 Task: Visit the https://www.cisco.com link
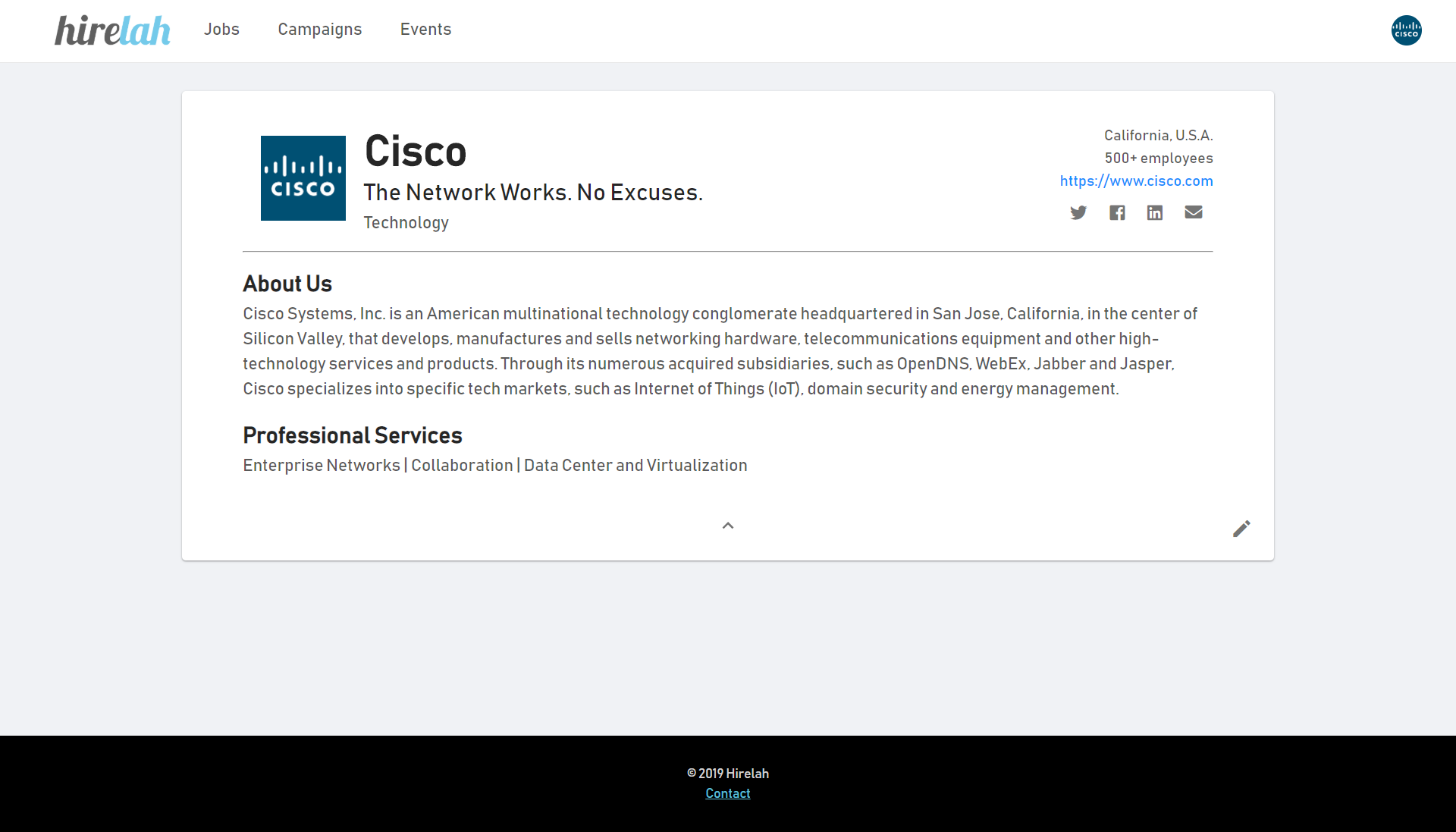(x=1136, y=181)
